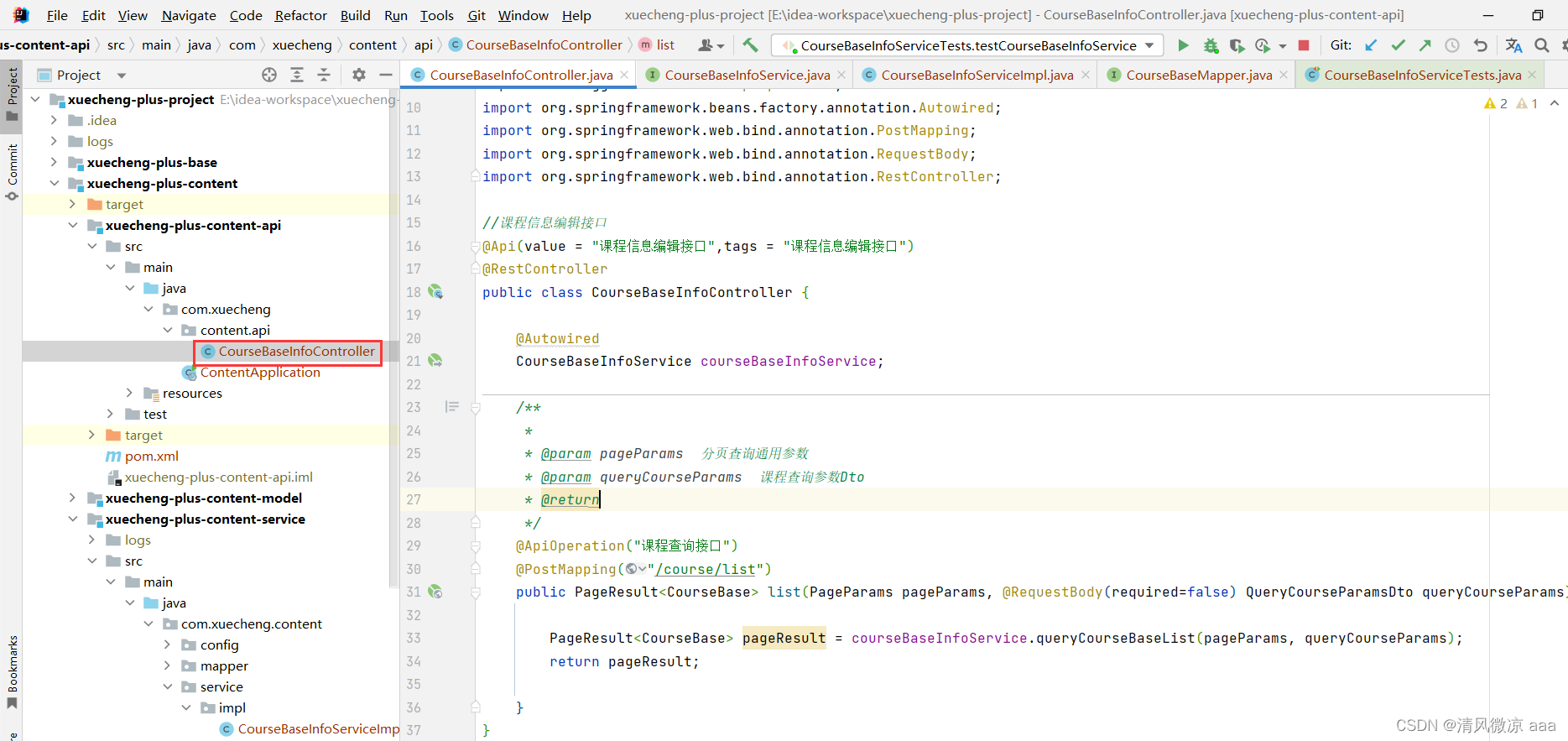The height and width of the screenshot is (741, 1568).
Task: Start debugging with the bug icon
Action: pyautogui.click(x=1211, y=45)
